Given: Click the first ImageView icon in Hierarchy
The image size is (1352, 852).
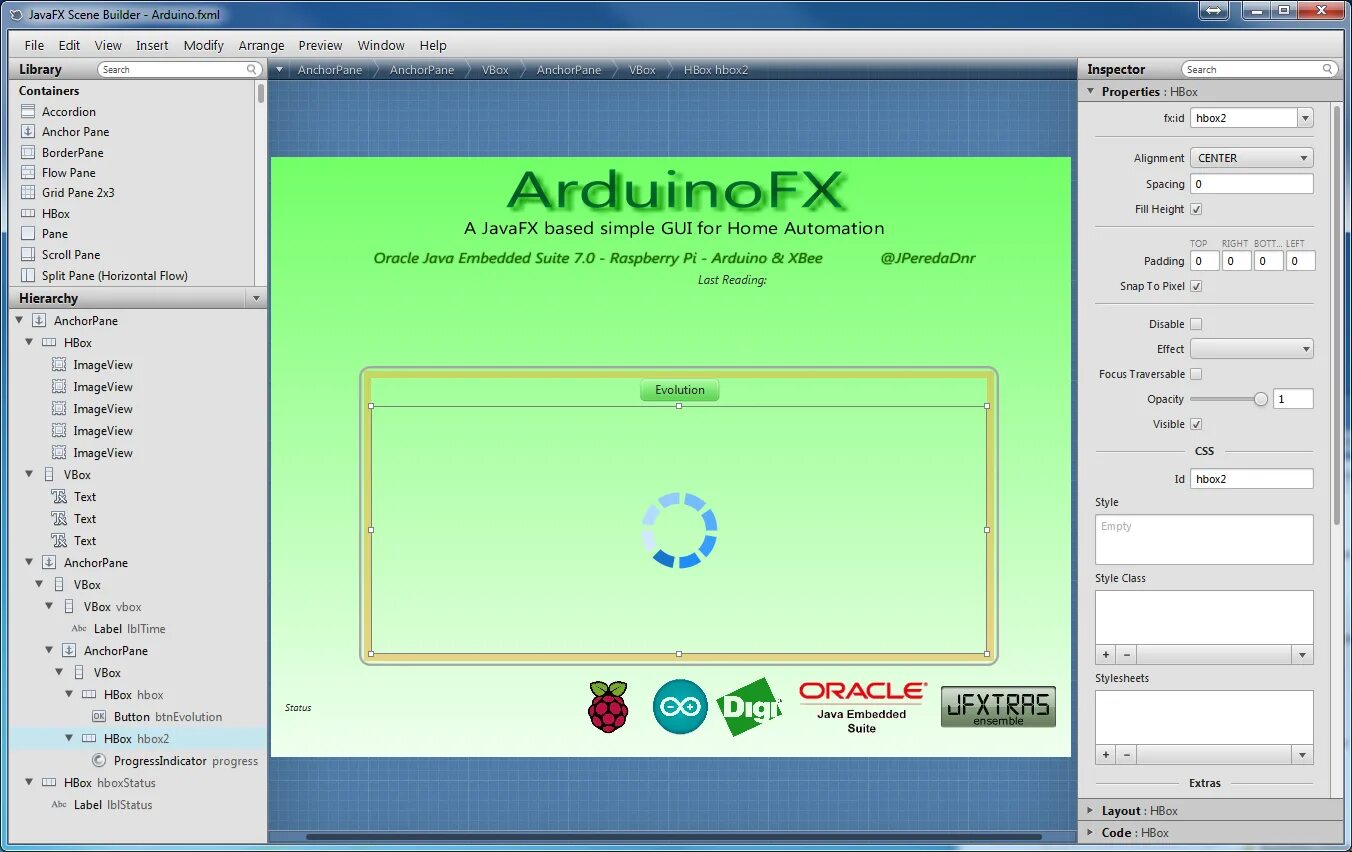Looking at the screenshot, I should (x=59, y=365).
